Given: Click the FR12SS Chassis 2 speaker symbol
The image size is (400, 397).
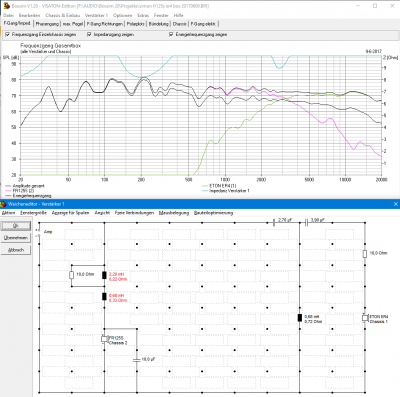Looking at the screenshot, I should click(104, 339).
